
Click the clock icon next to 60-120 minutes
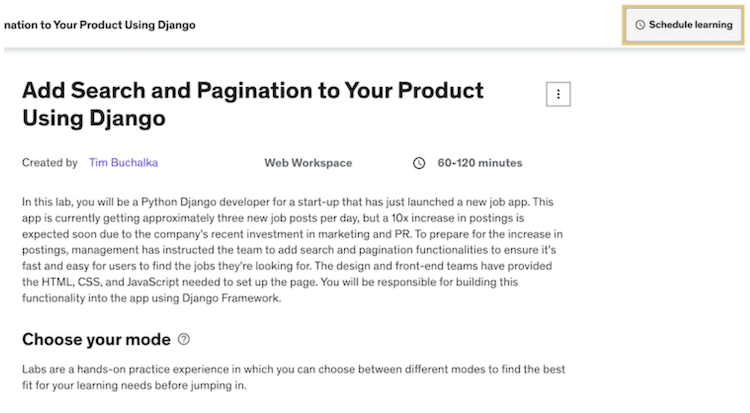419,163
